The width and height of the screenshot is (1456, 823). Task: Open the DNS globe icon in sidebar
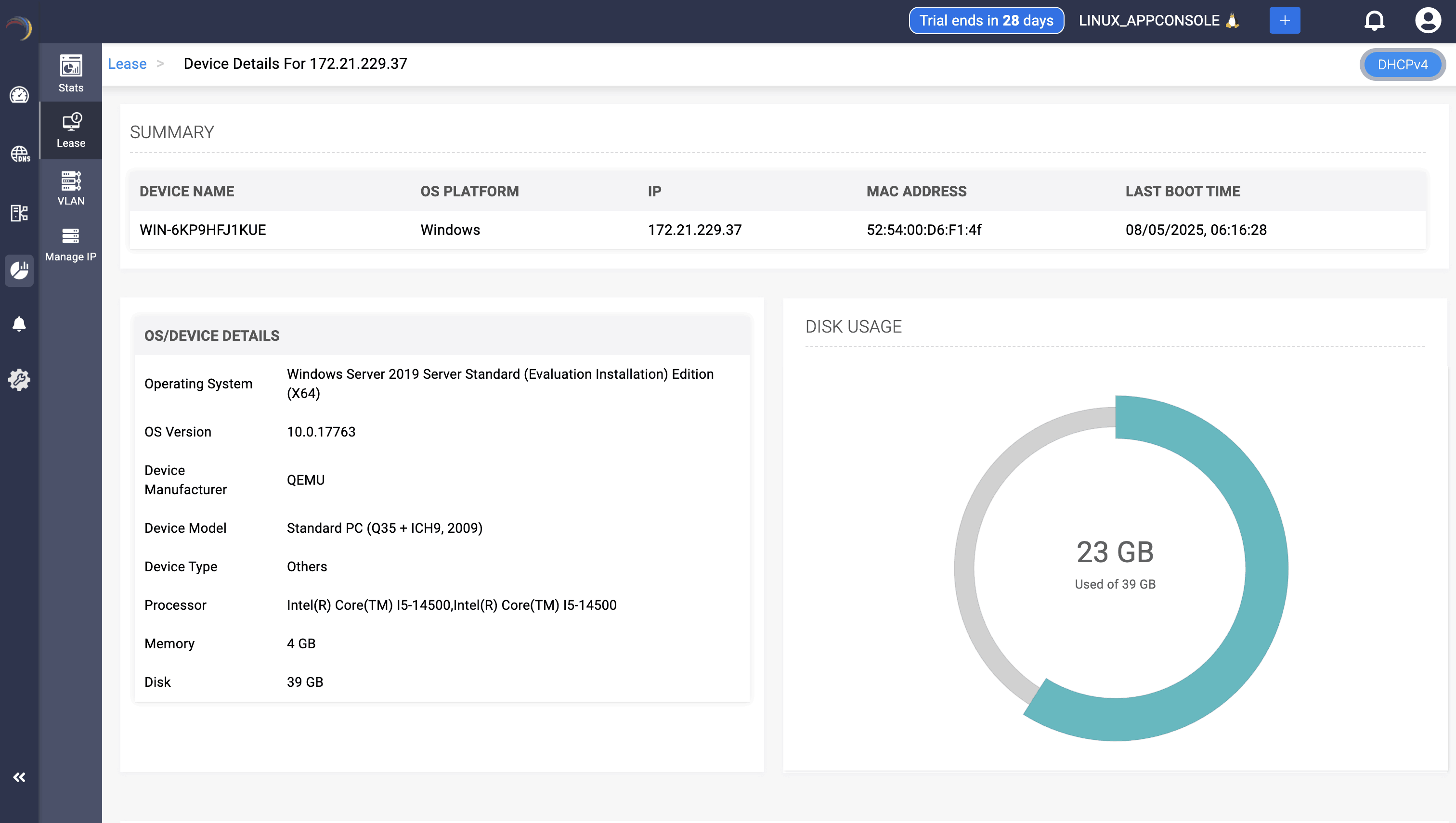click(19, 154)
